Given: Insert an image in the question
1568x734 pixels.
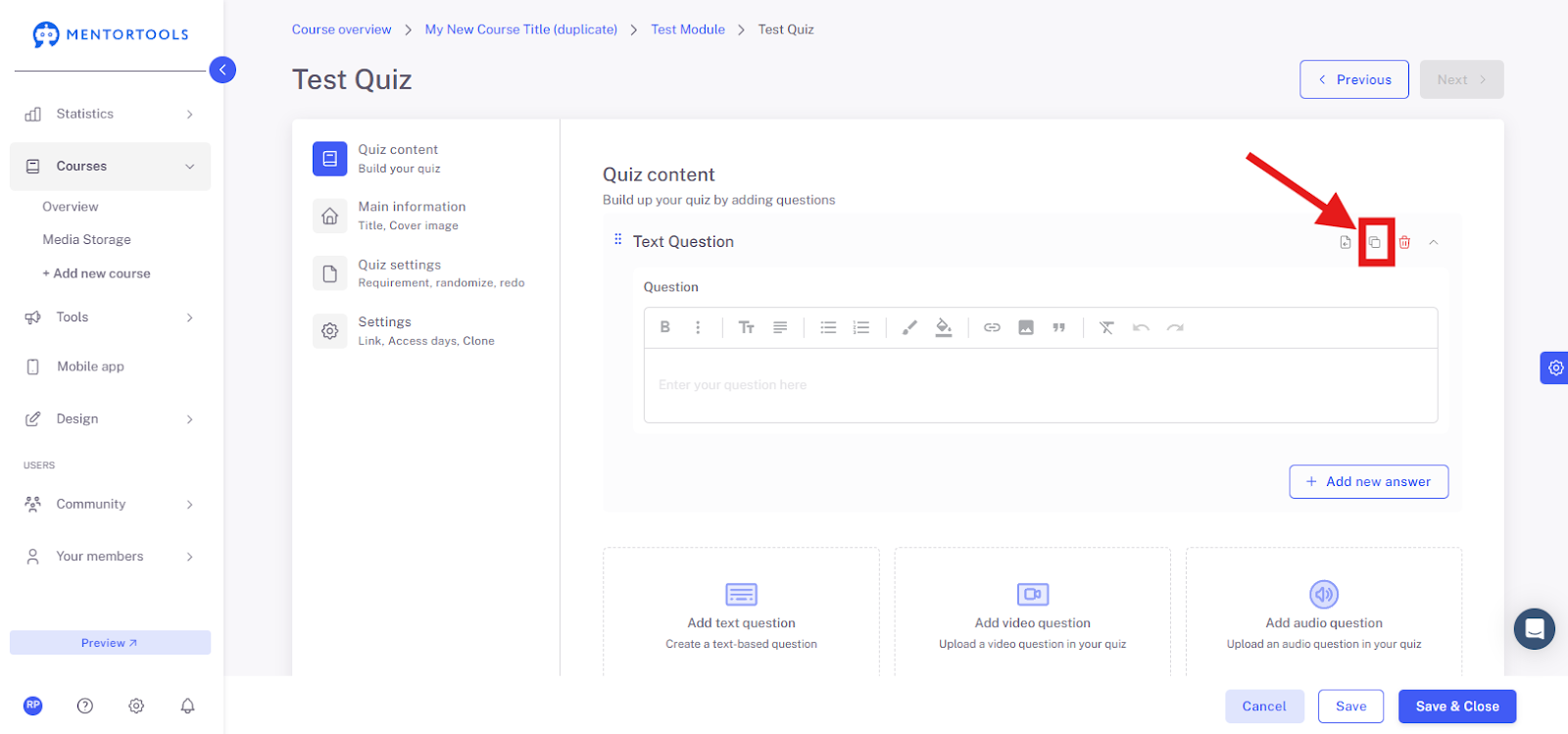Looking at the screenshot, I should point(1026,327).
